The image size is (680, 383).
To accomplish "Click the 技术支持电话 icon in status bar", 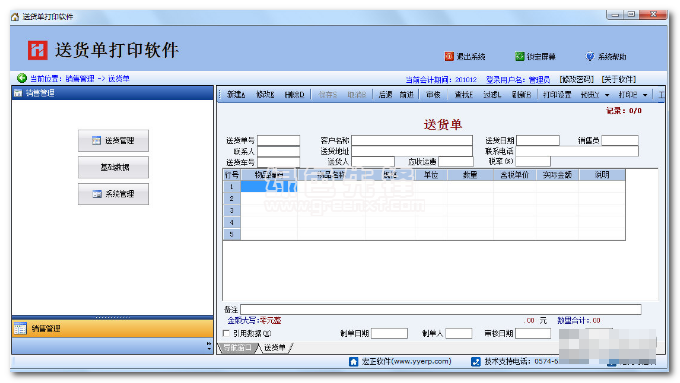I will pyautogui.click(x=476, y=361).
